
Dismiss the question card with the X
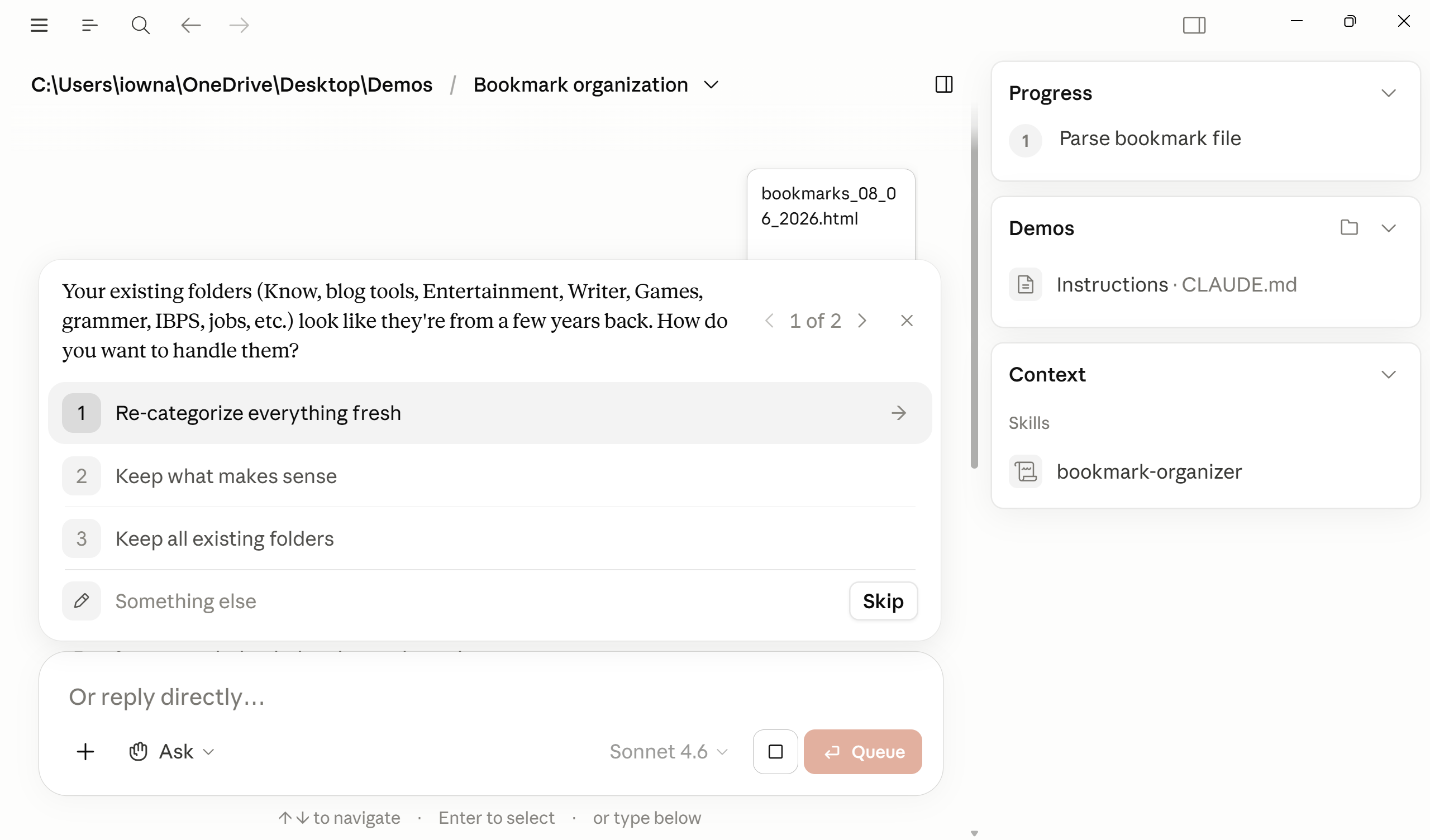pos(906,321)
